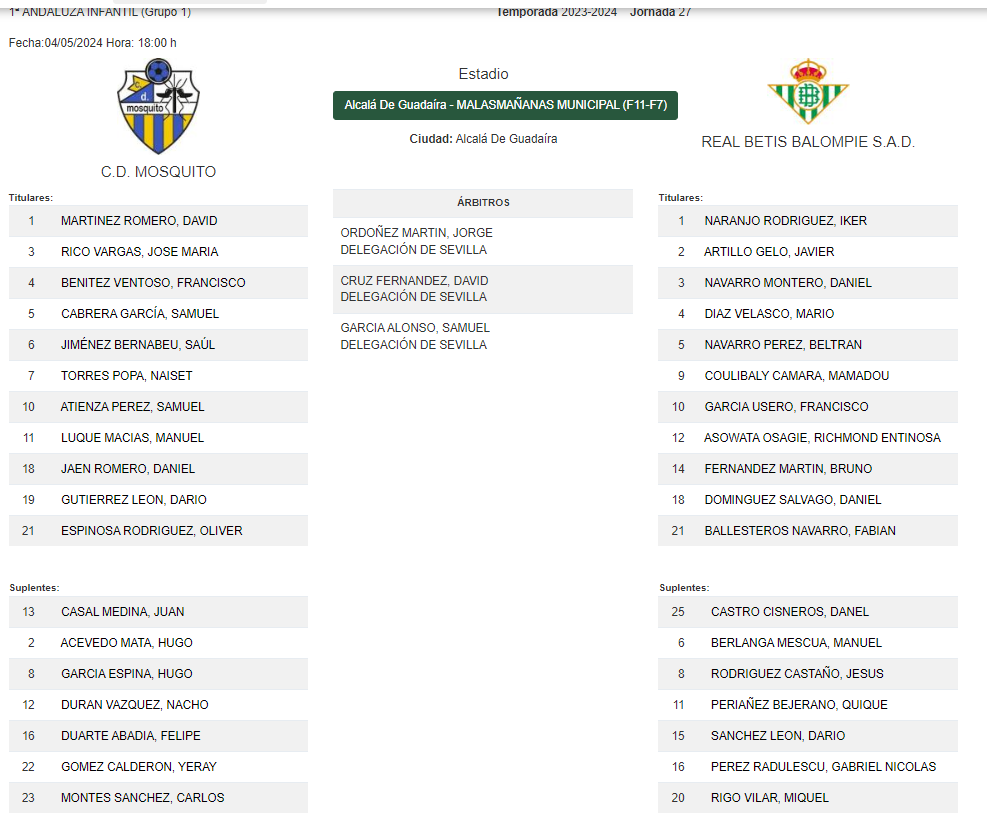Click the C.D. Mosquito club crest

pyautogui.click(x=158, y=106)
